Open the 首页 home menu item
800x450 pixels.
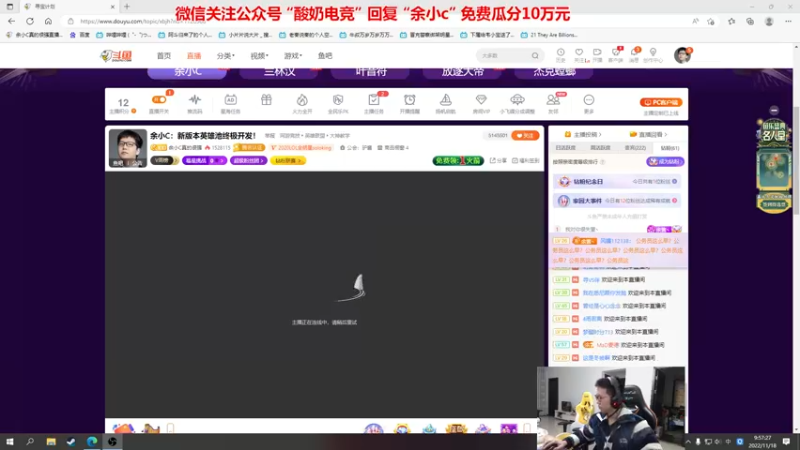164,56
